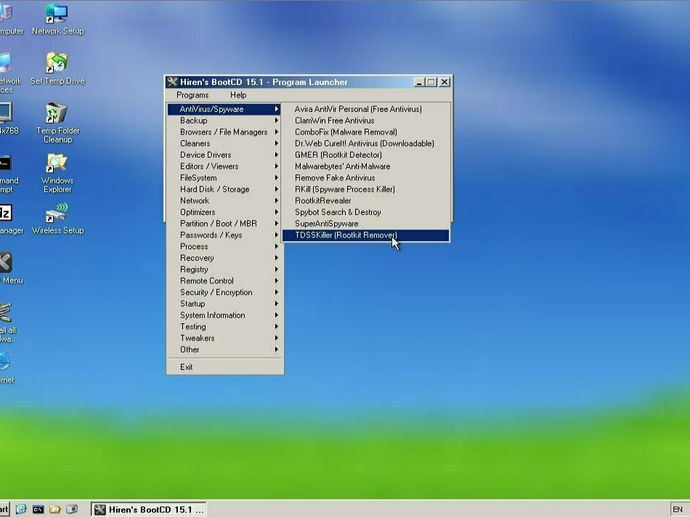
Task: Open the Cleaners submenu
Action: tap(224, 143)
